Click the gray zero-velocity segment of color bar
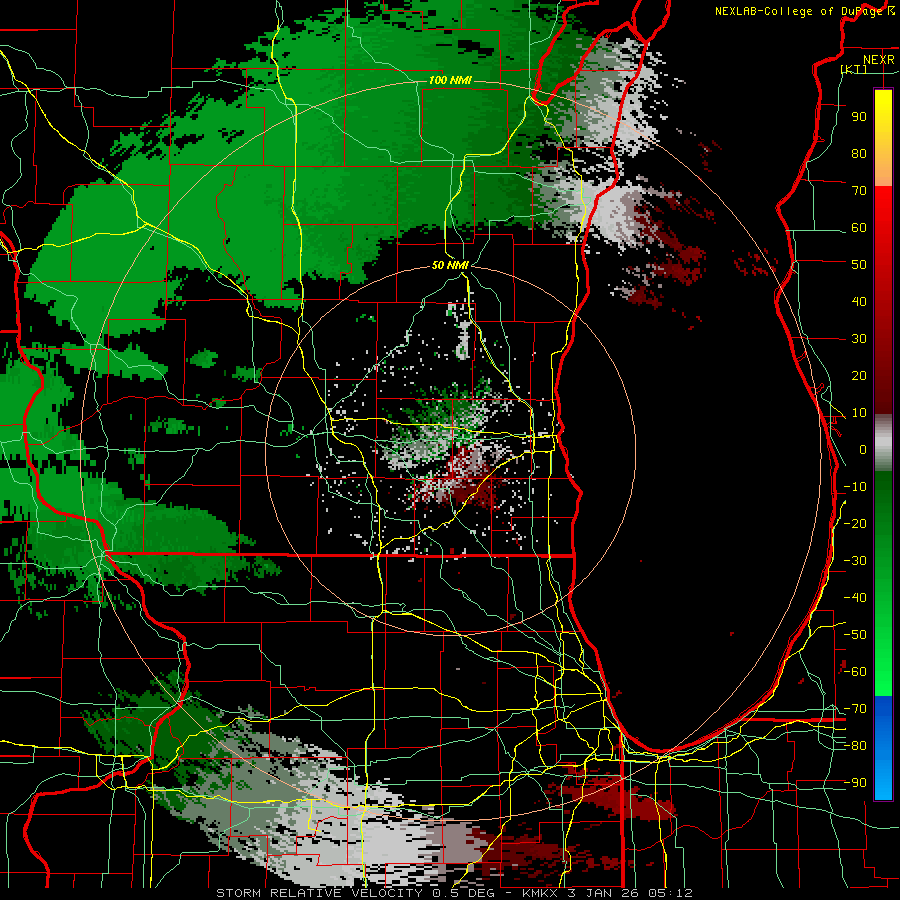The width and height of the screenshot is (900, 900). (x=883, y=442)
